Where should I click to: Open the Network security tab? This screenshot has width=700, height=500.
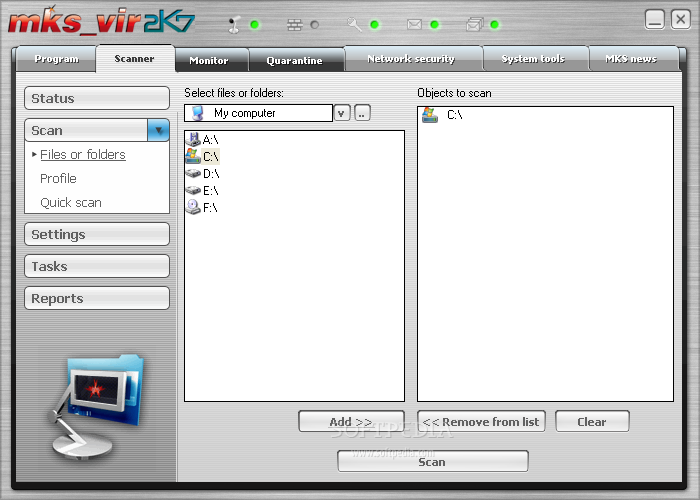click(411, 58)
